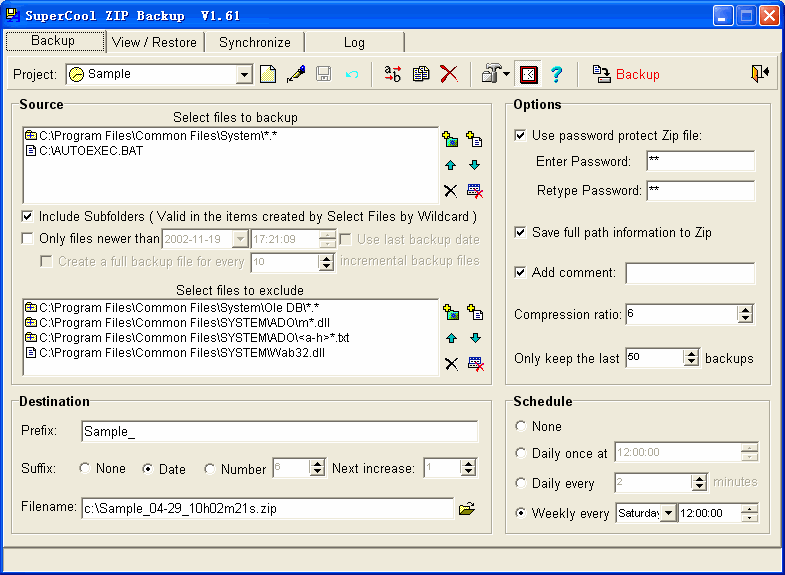Select Number suffix radio button

point(210,469)
